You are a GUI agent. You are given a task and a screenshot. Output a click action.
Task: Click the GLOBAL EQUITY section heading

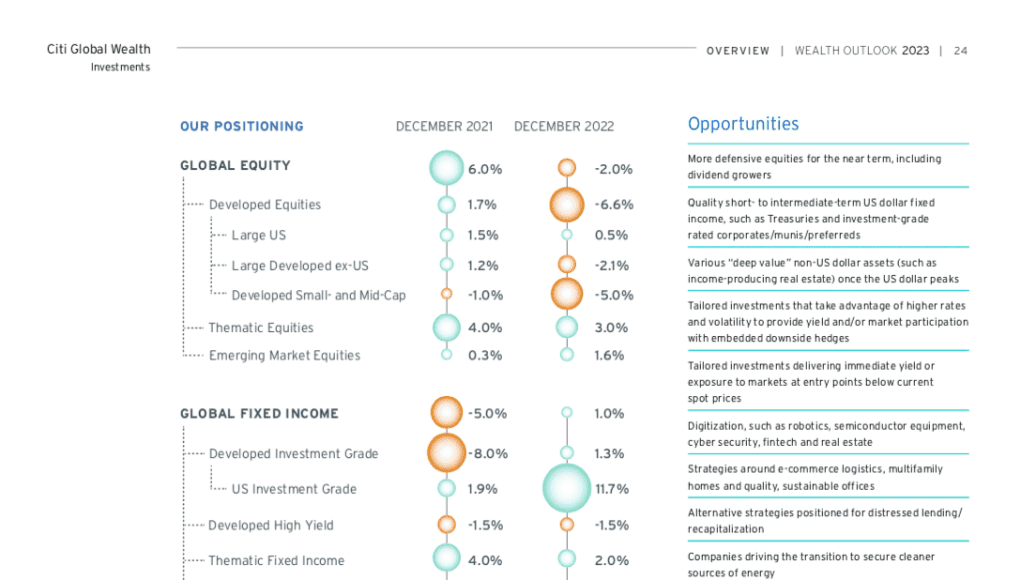coord(236,165)
